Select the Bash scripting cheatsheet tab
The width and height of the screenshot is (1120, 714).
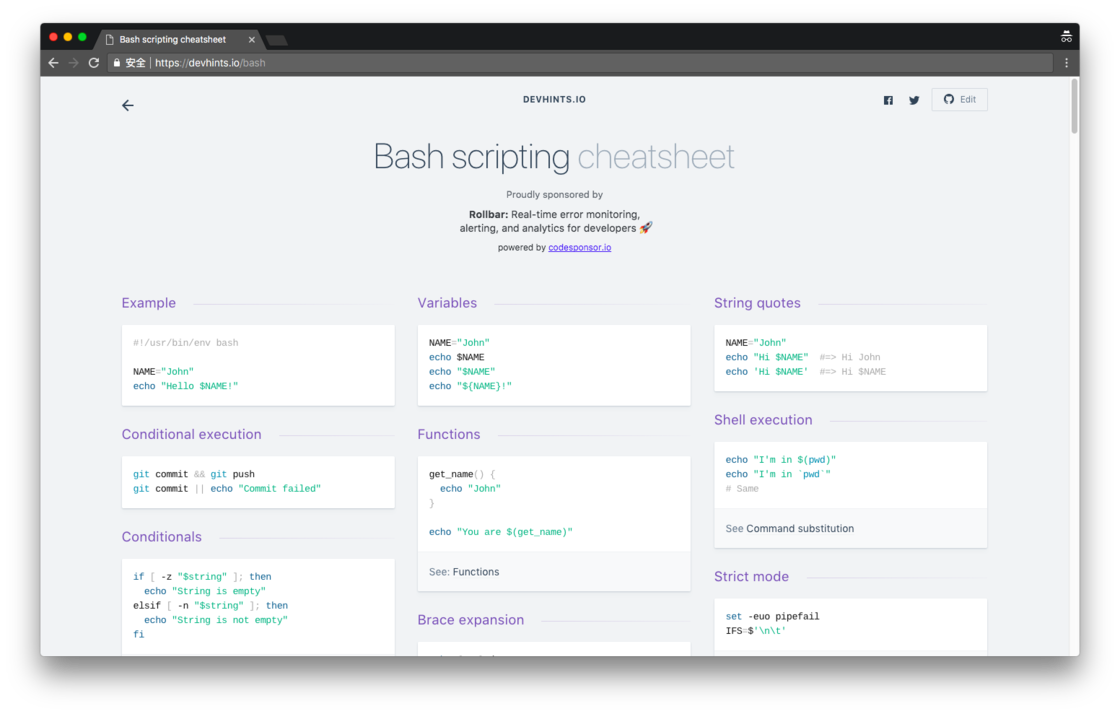[173, 40]
